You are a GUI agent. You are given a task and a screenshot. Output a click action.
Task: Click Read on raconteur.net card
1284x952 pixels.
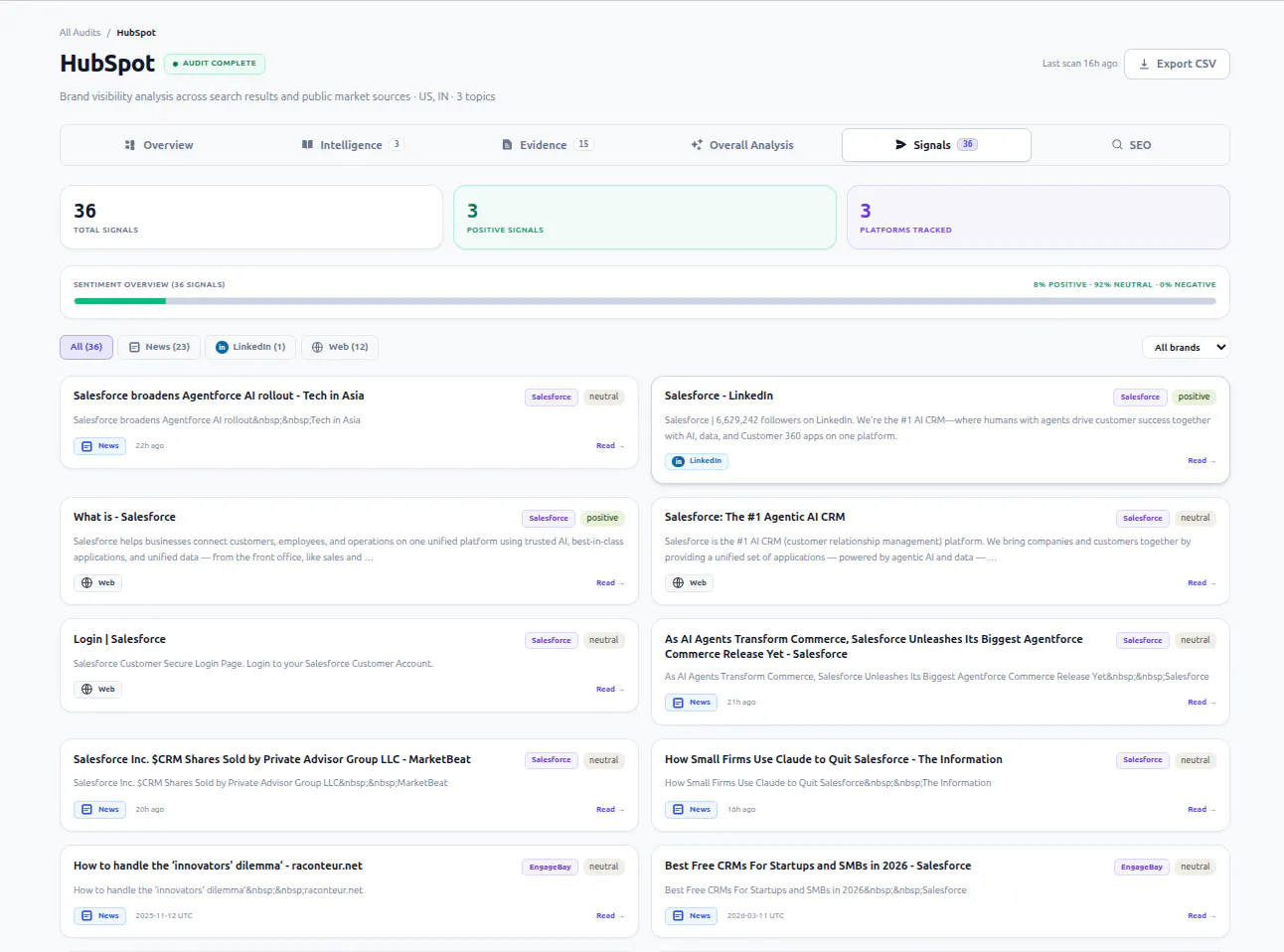click(609, 916)
